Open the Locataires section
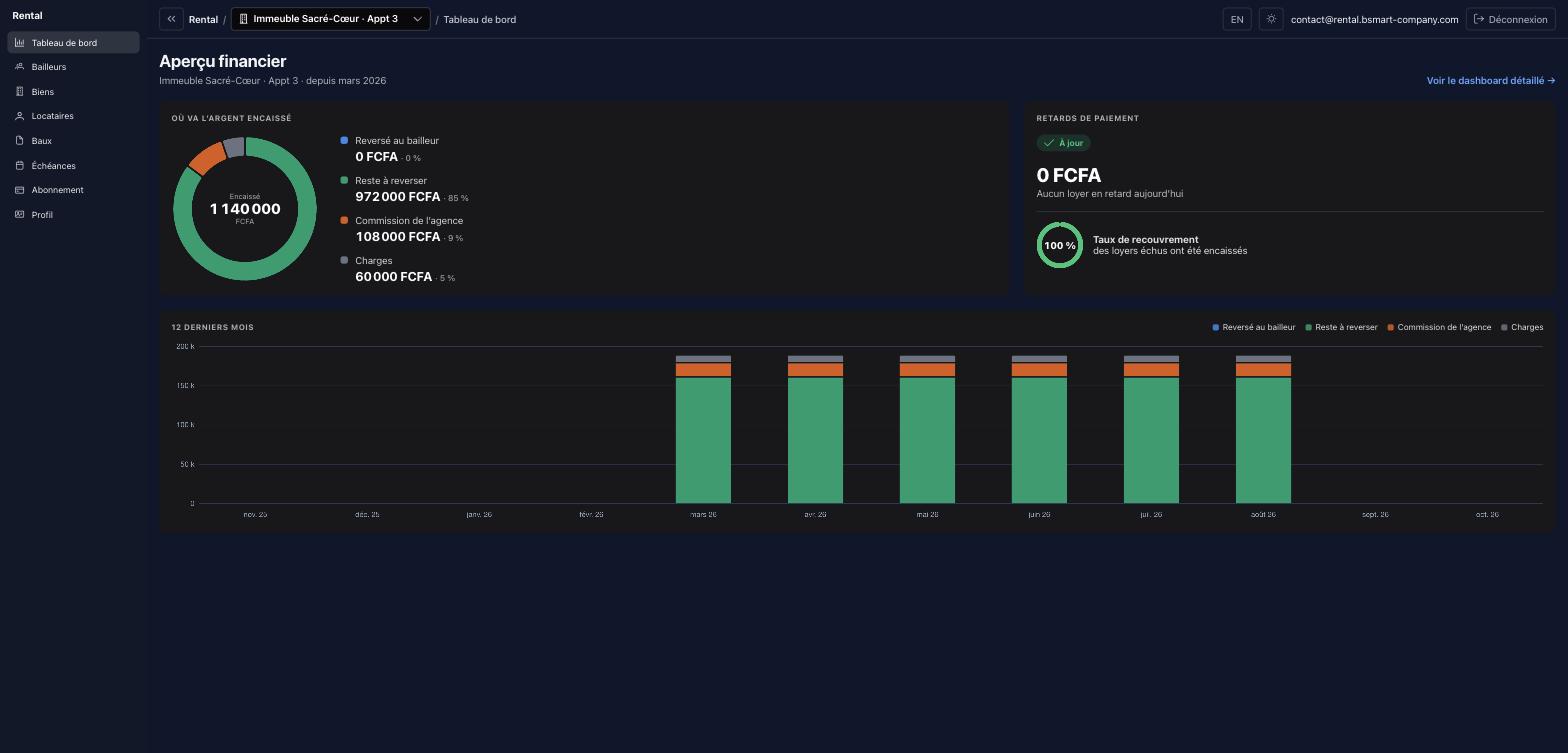Screen dimensions: 1568x753 tap(73, 116)
